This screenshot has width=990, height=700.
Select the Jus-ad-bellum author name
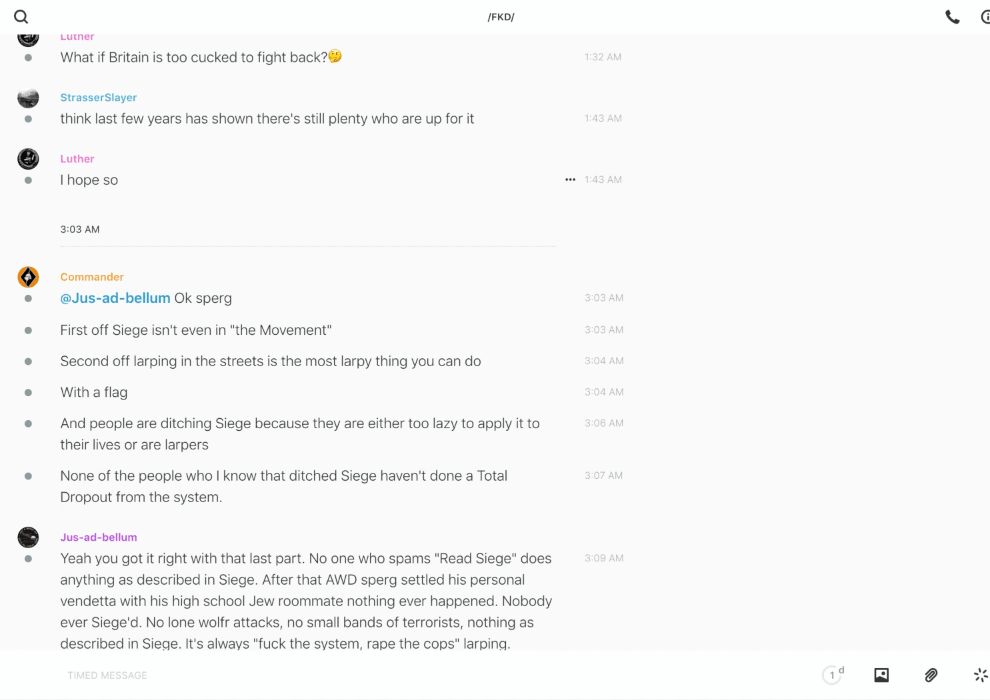(x=98, y=537)
